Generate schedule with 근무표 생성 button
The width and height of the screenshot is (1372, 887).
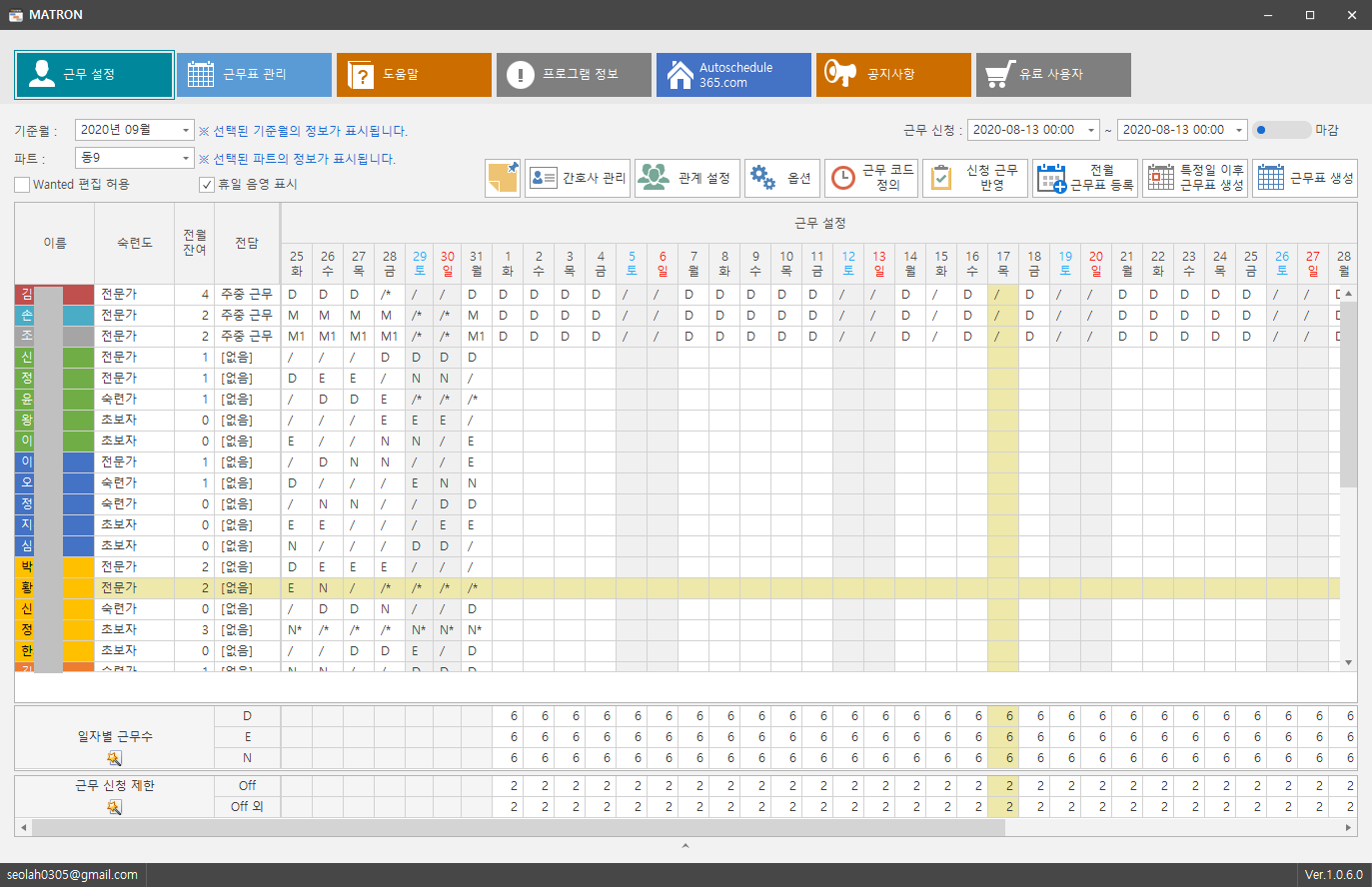pos(1305,179)
